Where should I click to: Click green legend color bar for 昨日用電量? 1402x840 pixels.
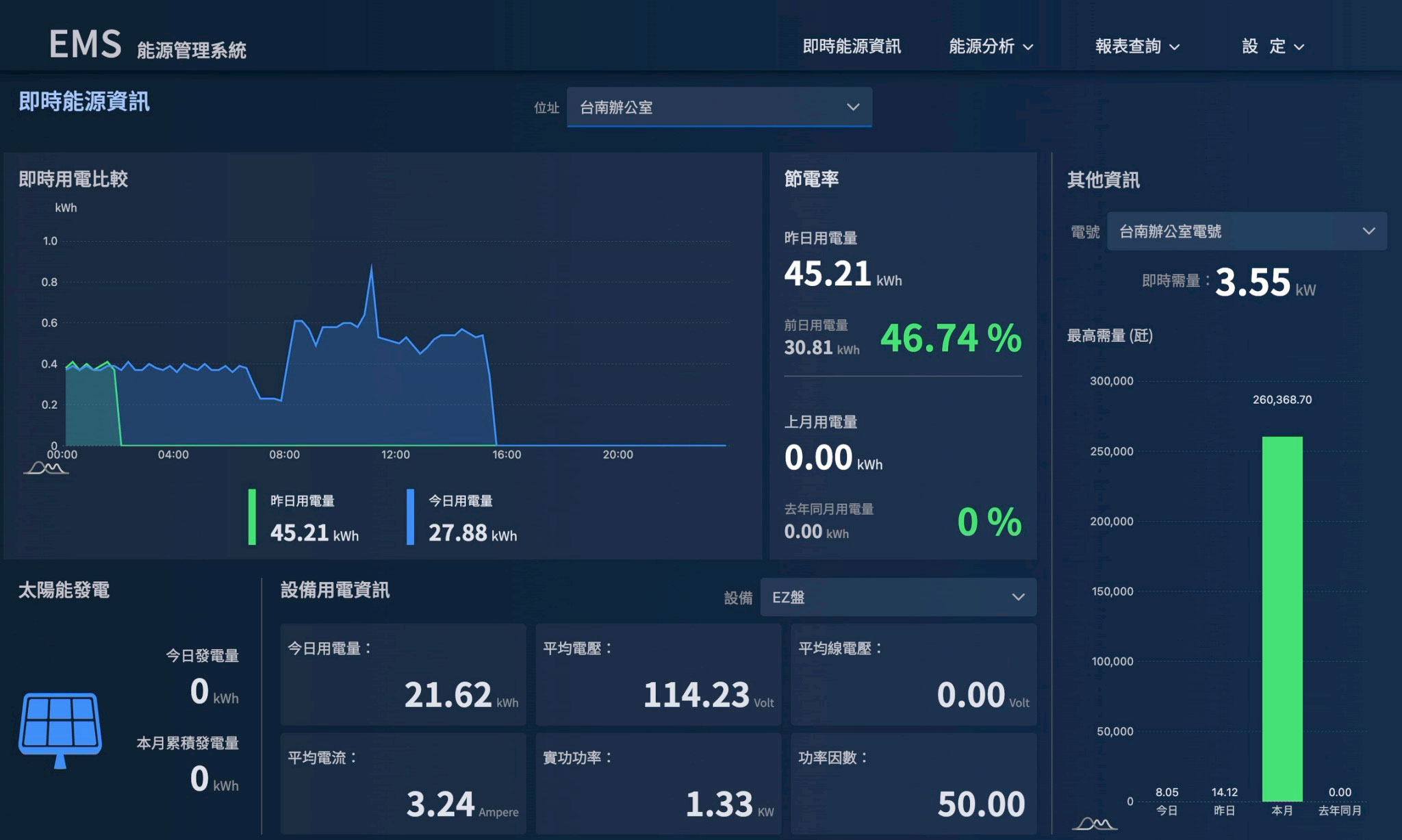click(x=252, y=517)
